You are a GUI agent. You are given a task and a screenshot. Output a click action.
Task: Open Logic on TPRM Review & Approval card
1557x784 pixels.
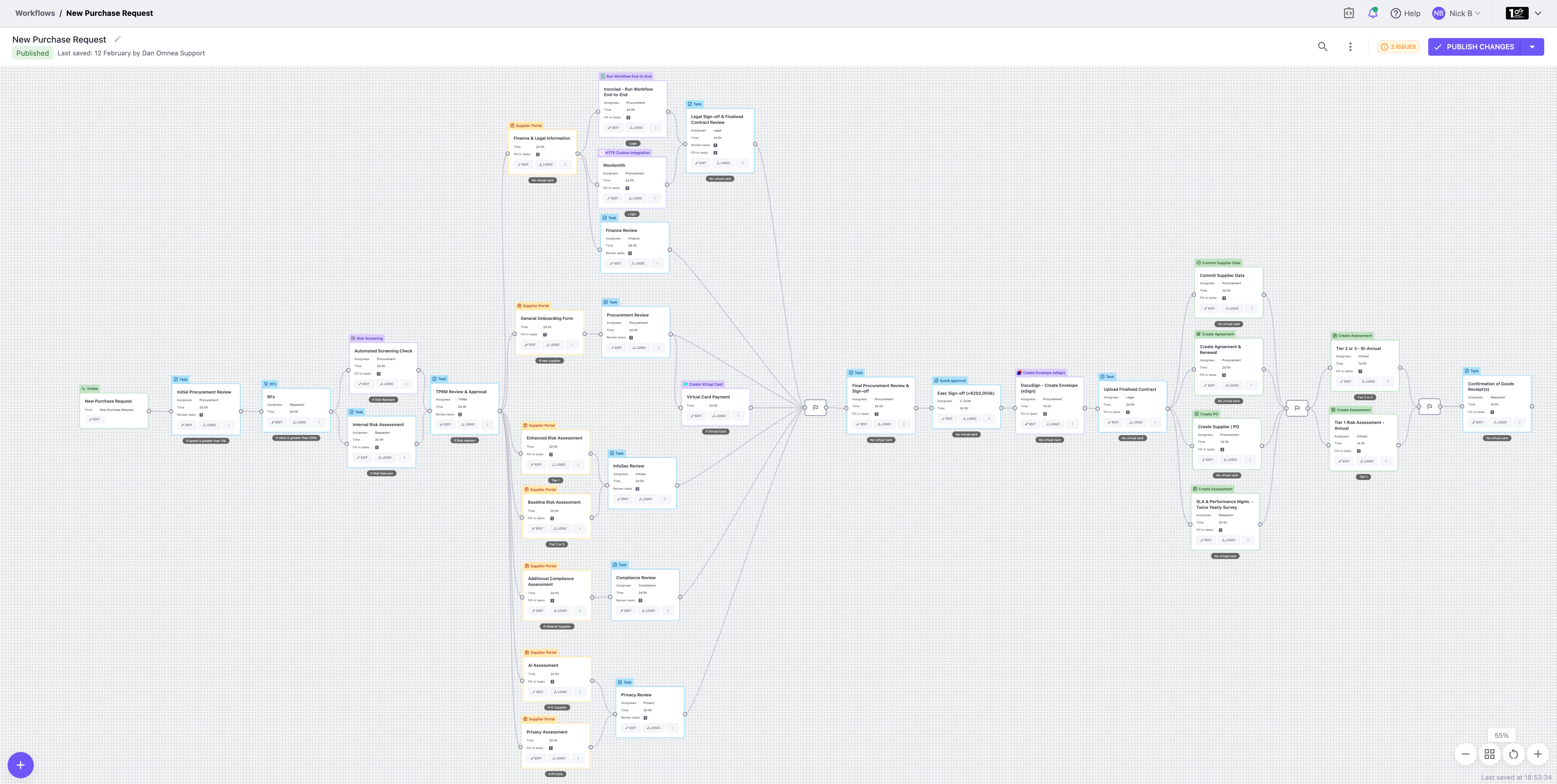(x=469, y=425)
